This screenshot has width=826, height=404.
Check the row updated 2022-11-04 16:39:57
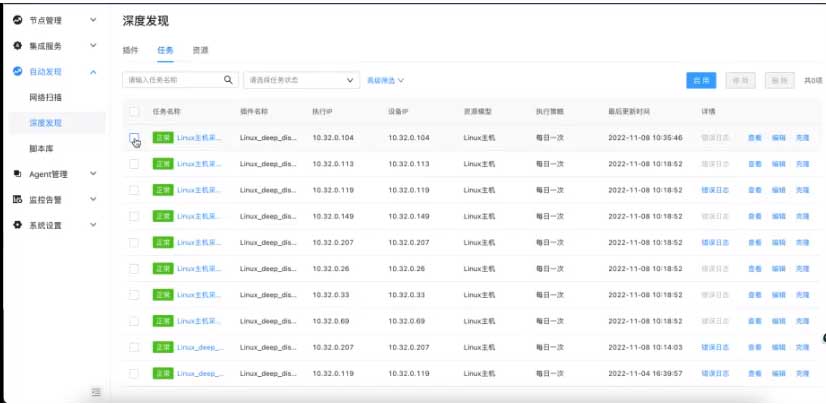(x=134, y=373)
